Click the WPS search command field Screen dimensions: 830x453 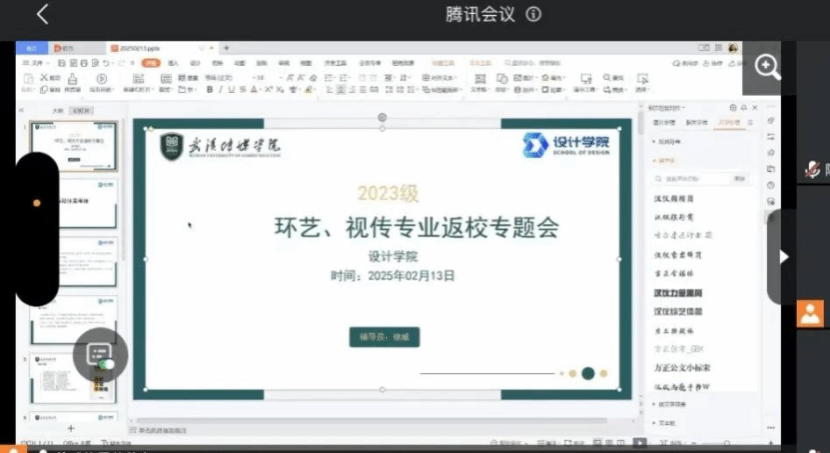tap(533, 62)
